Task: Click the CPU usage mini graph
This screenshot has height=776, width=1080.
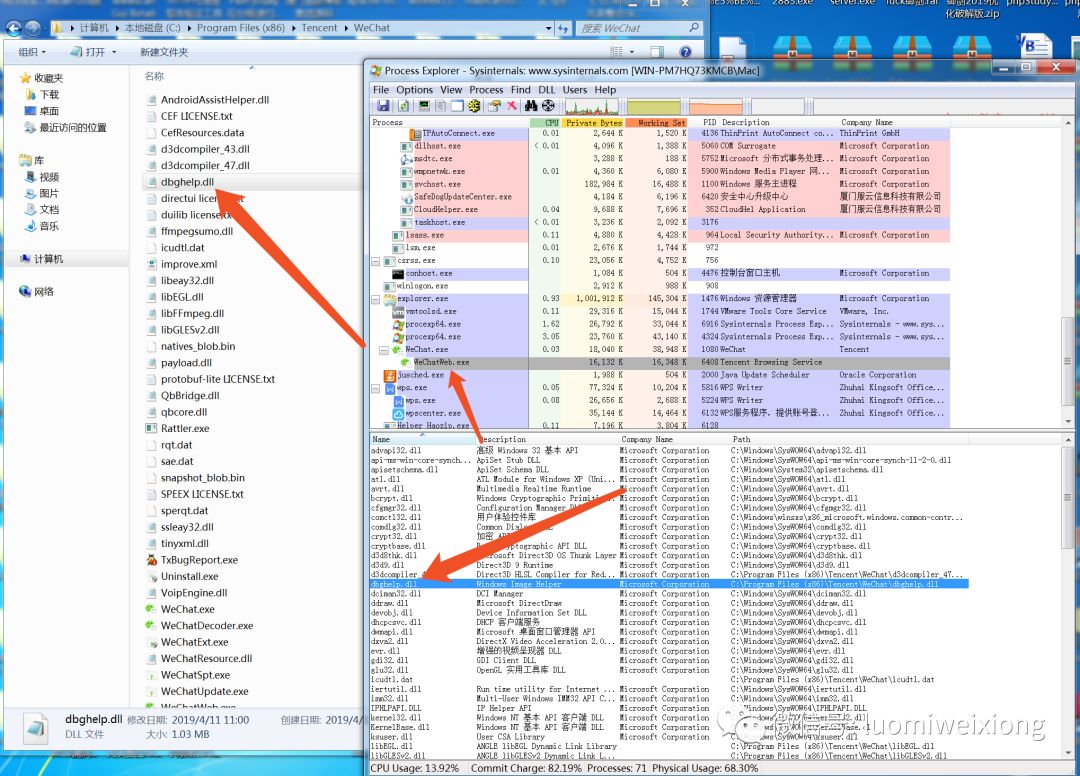Action: (x=595, y=106)
